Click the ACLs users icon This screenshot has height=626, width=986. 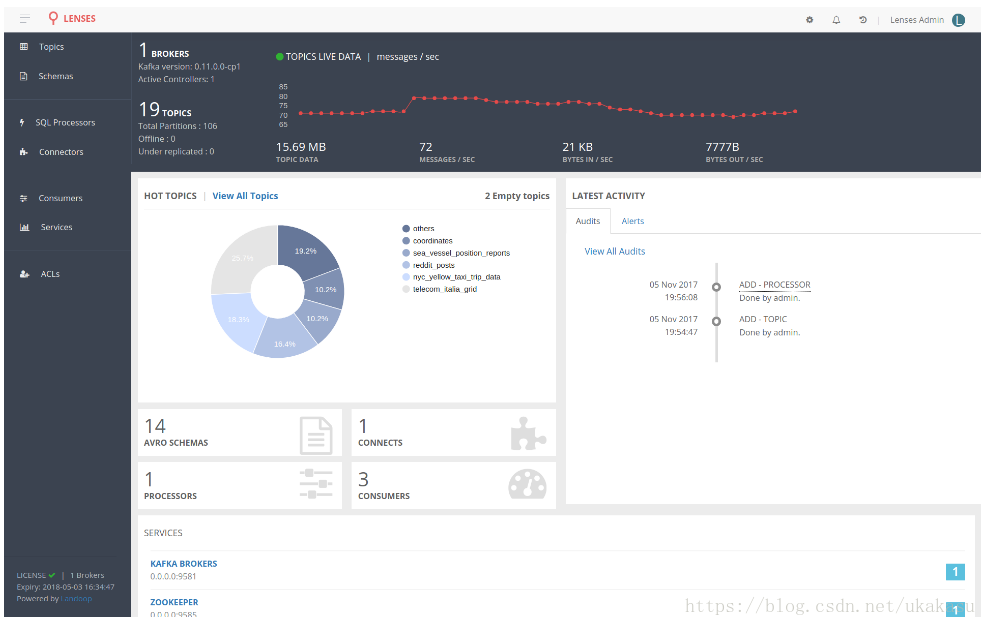[25, 274]
